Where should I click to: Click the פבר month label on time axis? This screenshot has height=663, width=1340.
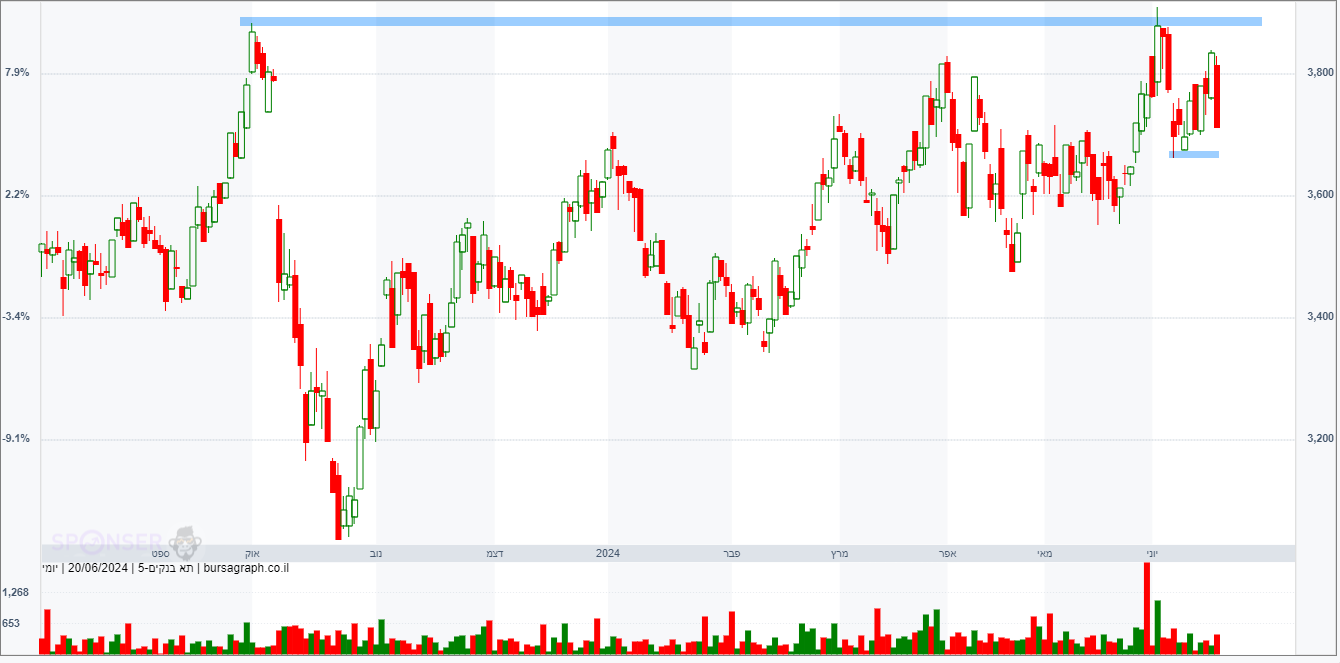732,553
